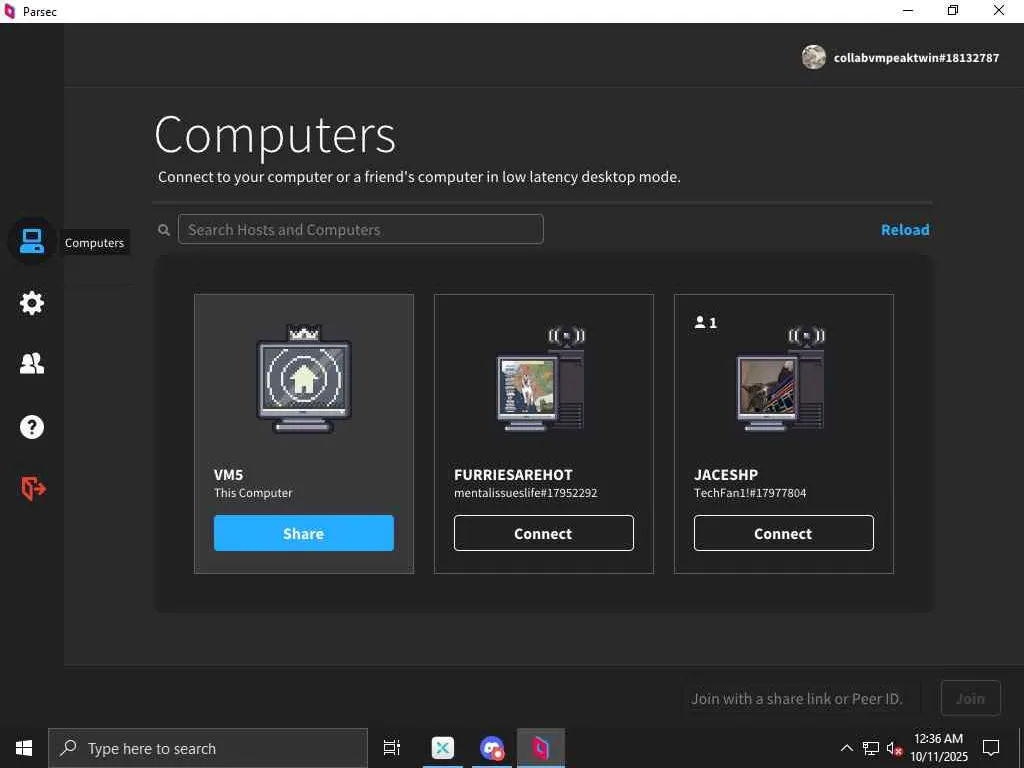Click the JACESHP computer thumbnail
The width and height of the screenshot is (1024, 768).
click(x=781, y=379)
